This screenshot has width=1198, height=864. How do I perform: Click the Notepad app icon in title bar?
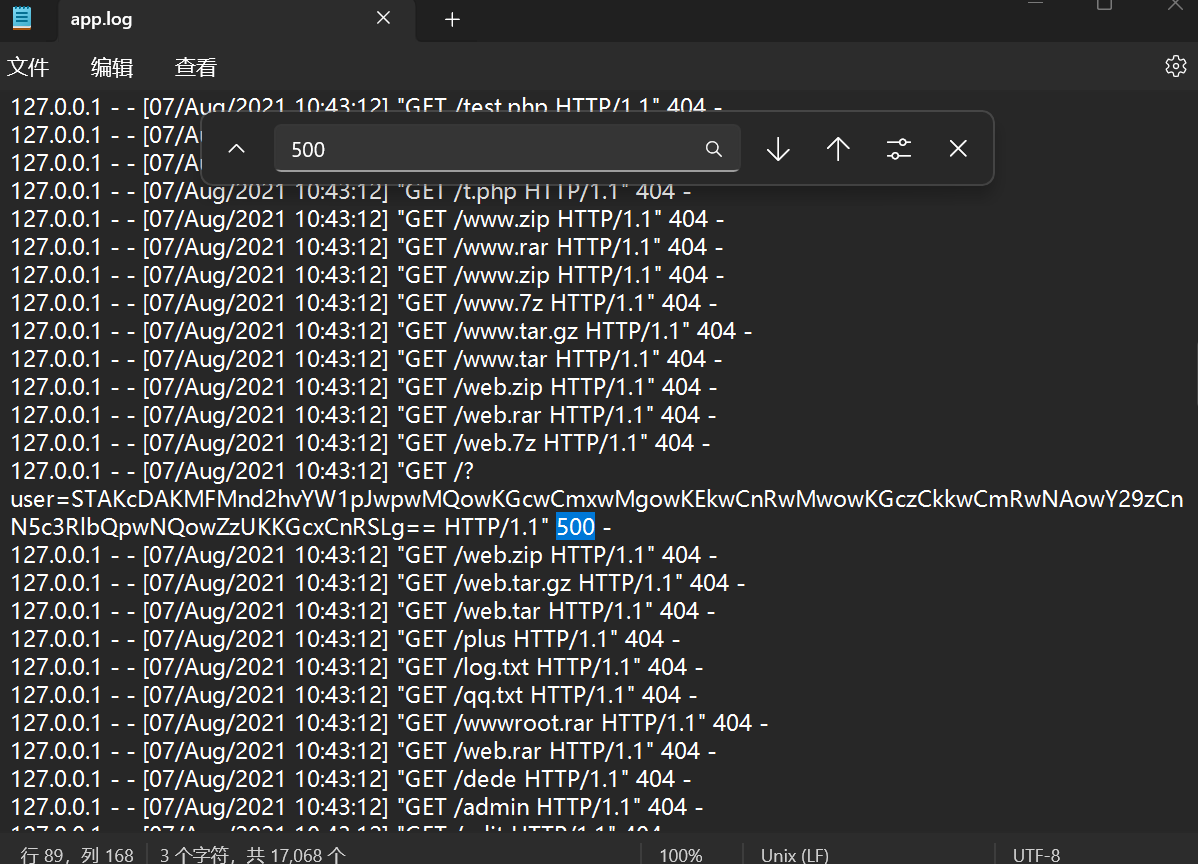pos(21,18)
